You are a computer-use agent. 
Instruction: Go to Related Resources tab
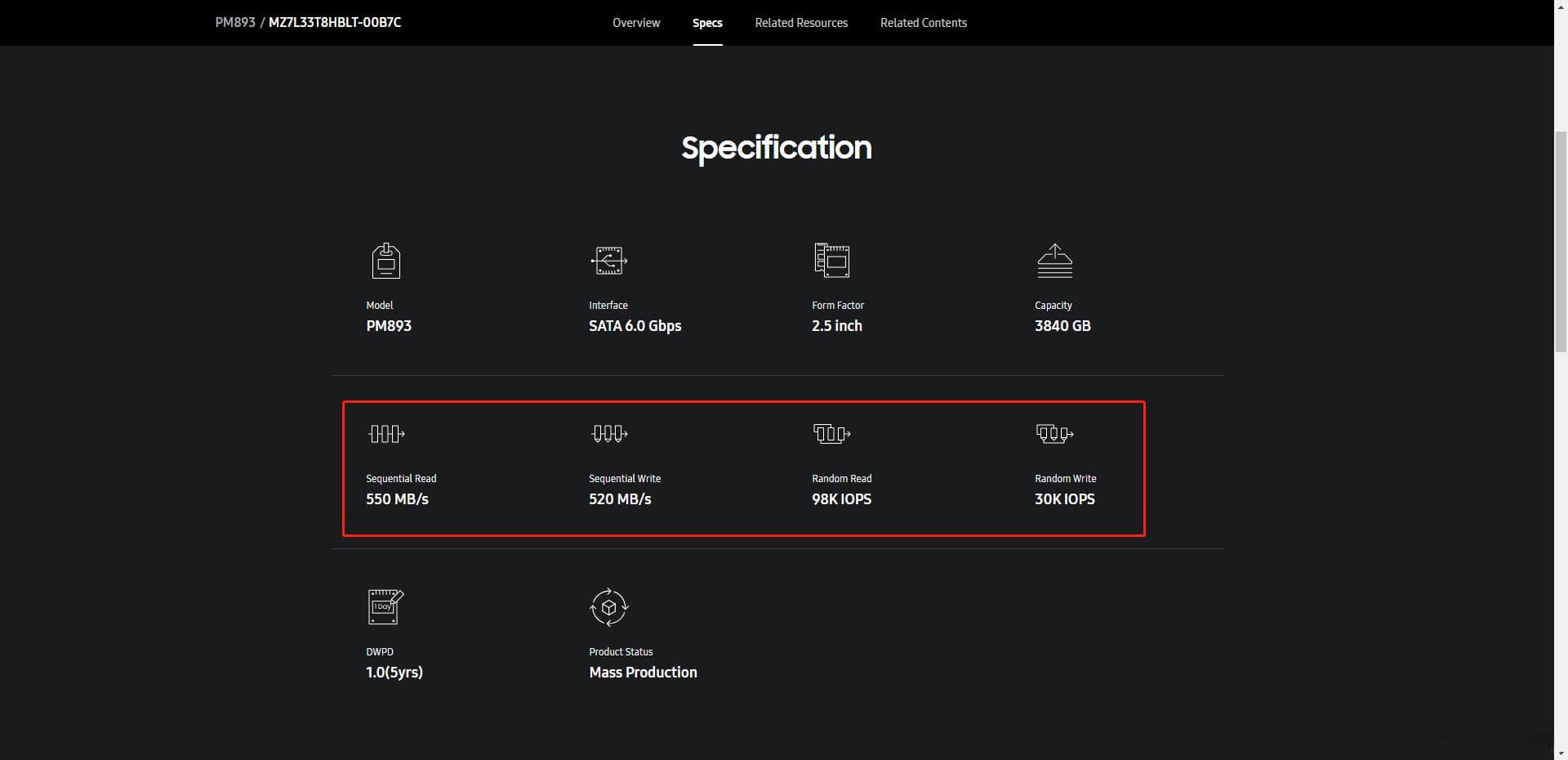801,23
